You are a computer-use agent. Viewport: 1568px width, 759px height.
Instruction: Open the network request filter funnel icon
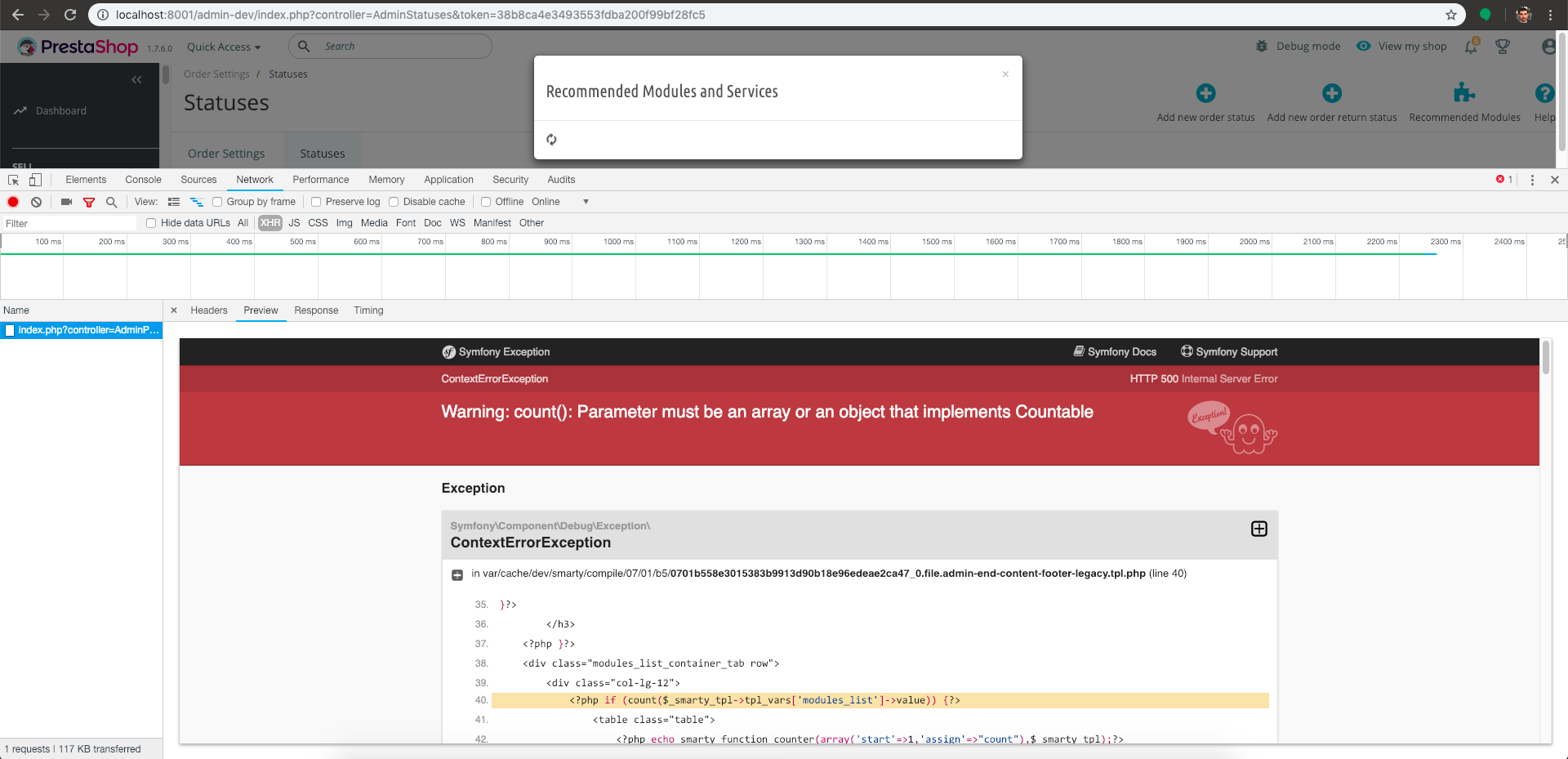pos(90,202)
